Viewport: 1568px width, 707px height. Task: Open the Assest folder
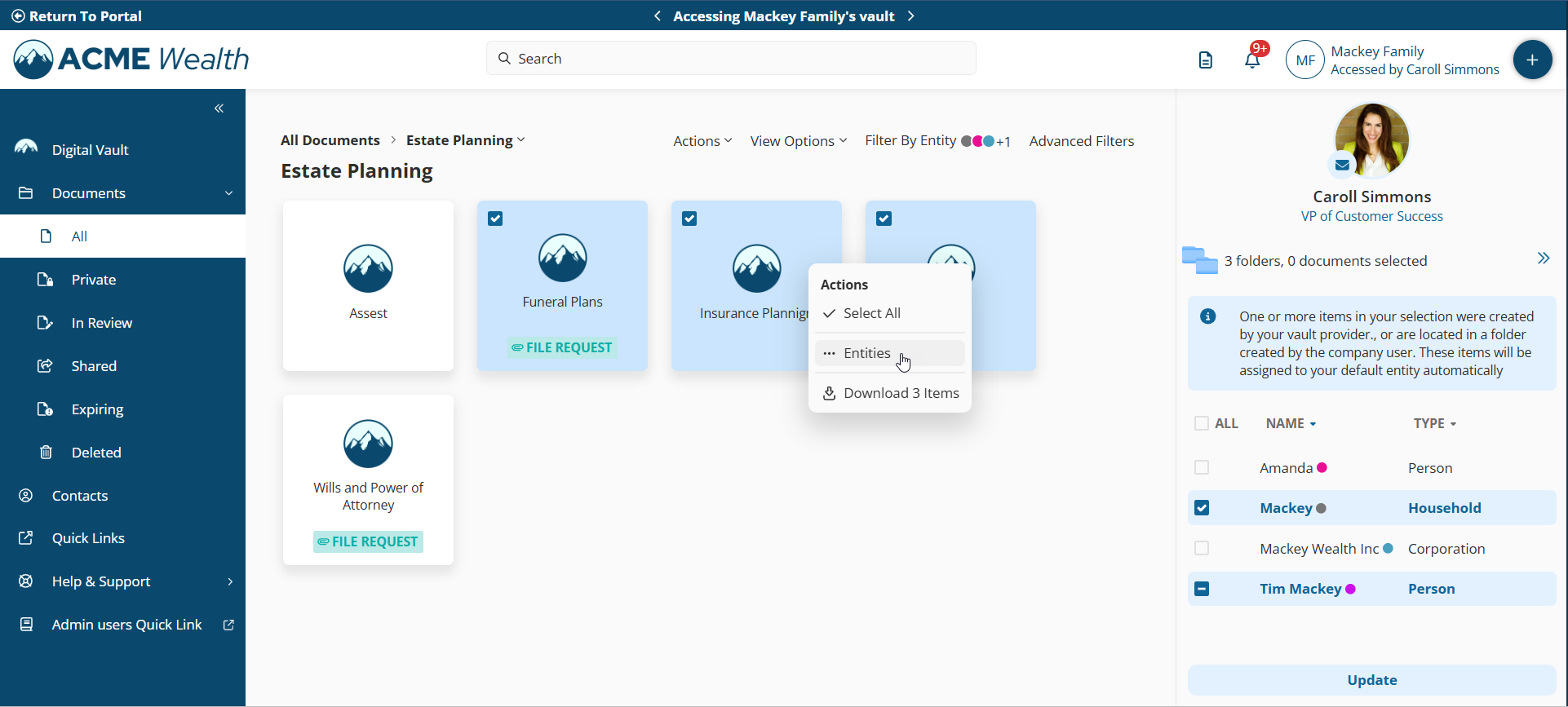coord(368,286)
